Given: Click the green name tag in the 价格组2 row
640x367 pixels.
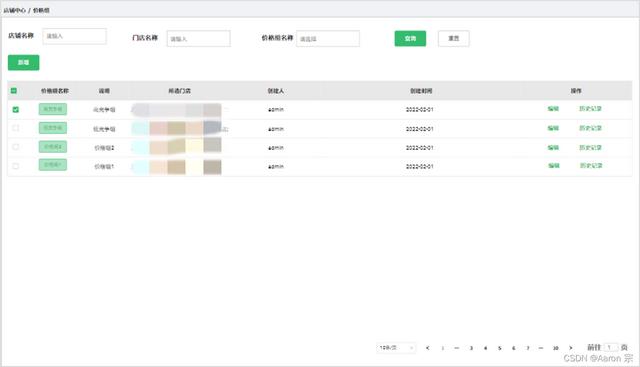Looking at the screenshot, I should (53, 147).
